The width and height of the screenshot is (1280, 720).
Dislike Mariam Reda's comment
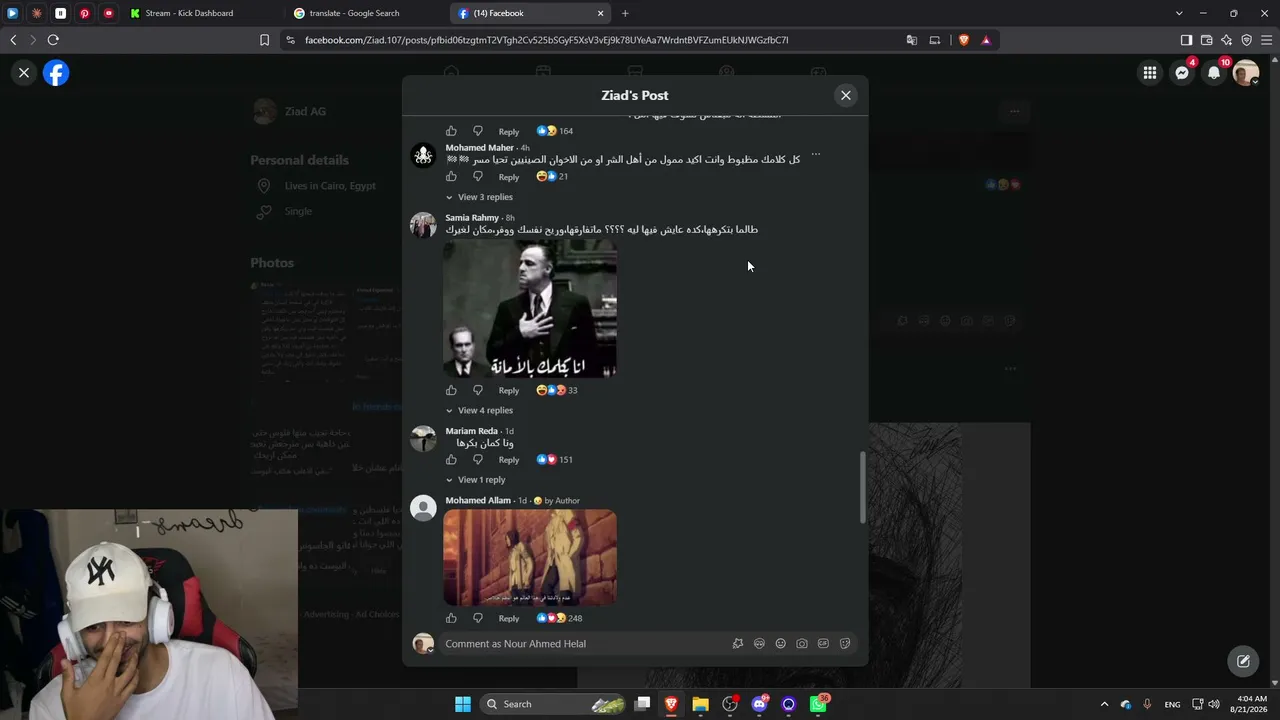(477, 460)
